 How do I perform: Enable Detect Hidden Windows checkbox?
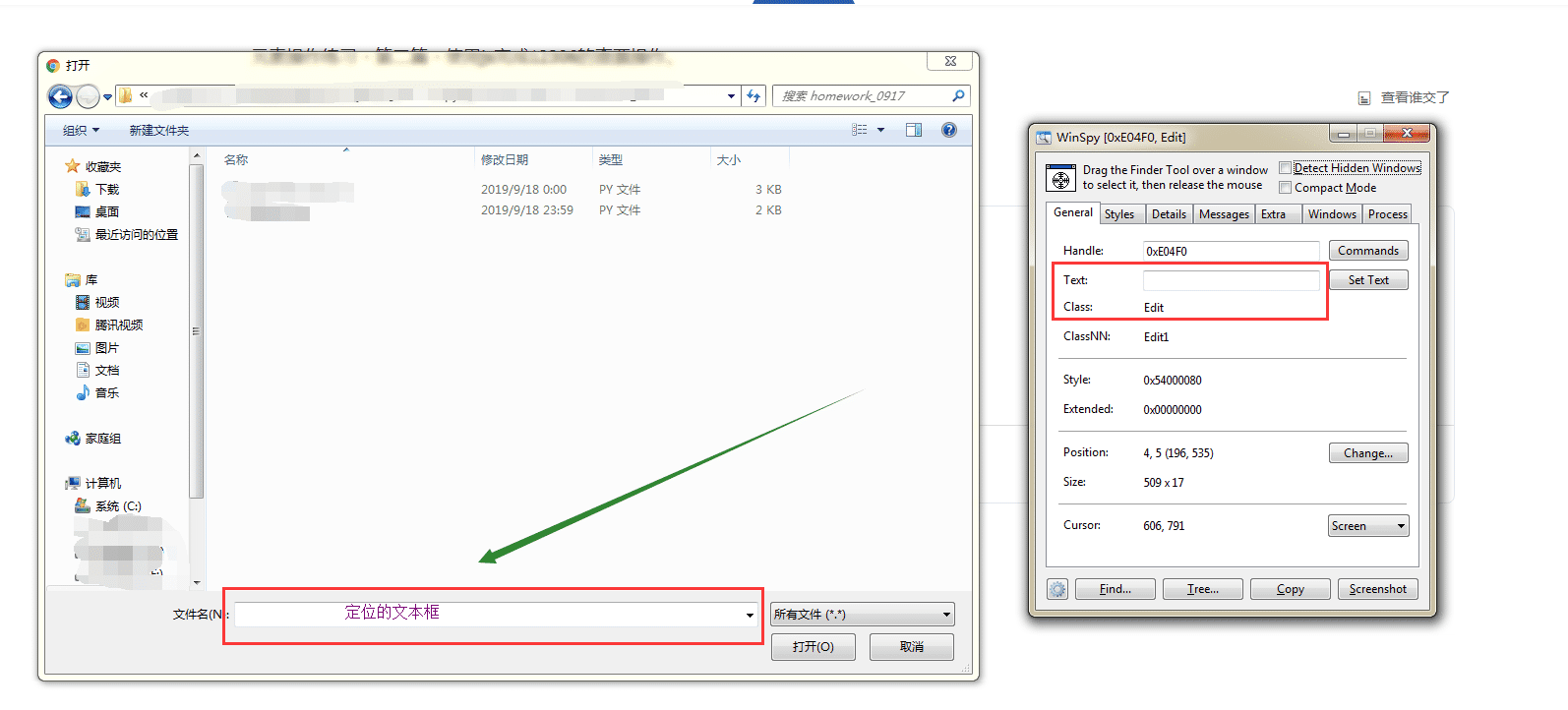1285,168
